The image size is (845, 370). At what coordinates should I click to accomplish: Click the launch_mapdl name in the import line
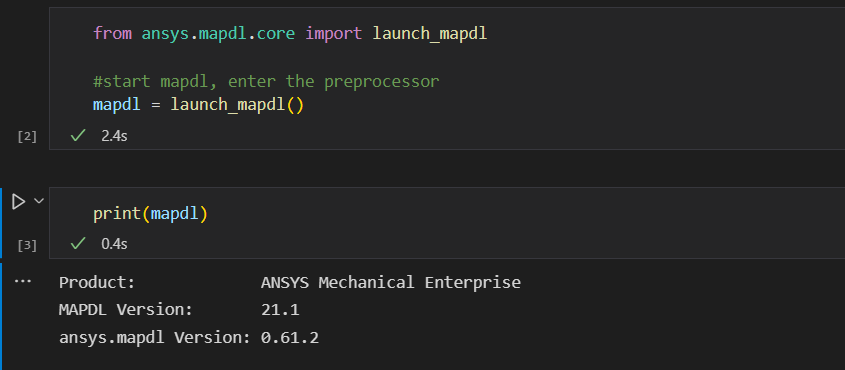tap(430, 33)
